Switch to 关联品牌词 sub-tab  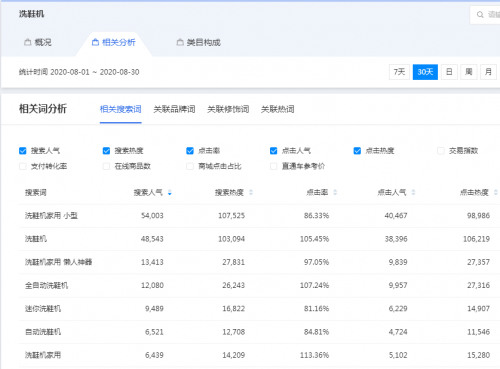point(174,109)
